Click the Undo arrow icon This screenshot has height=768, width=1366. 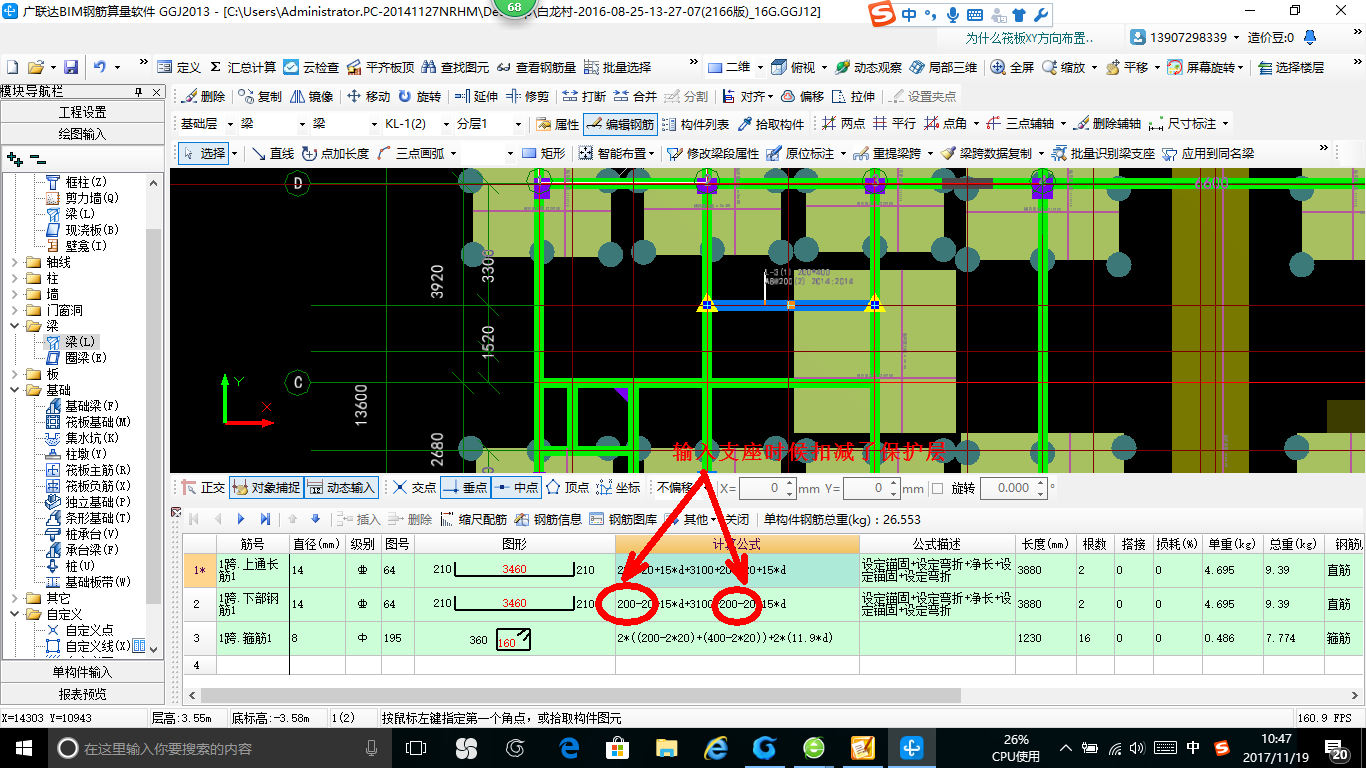tap(99, 67)
